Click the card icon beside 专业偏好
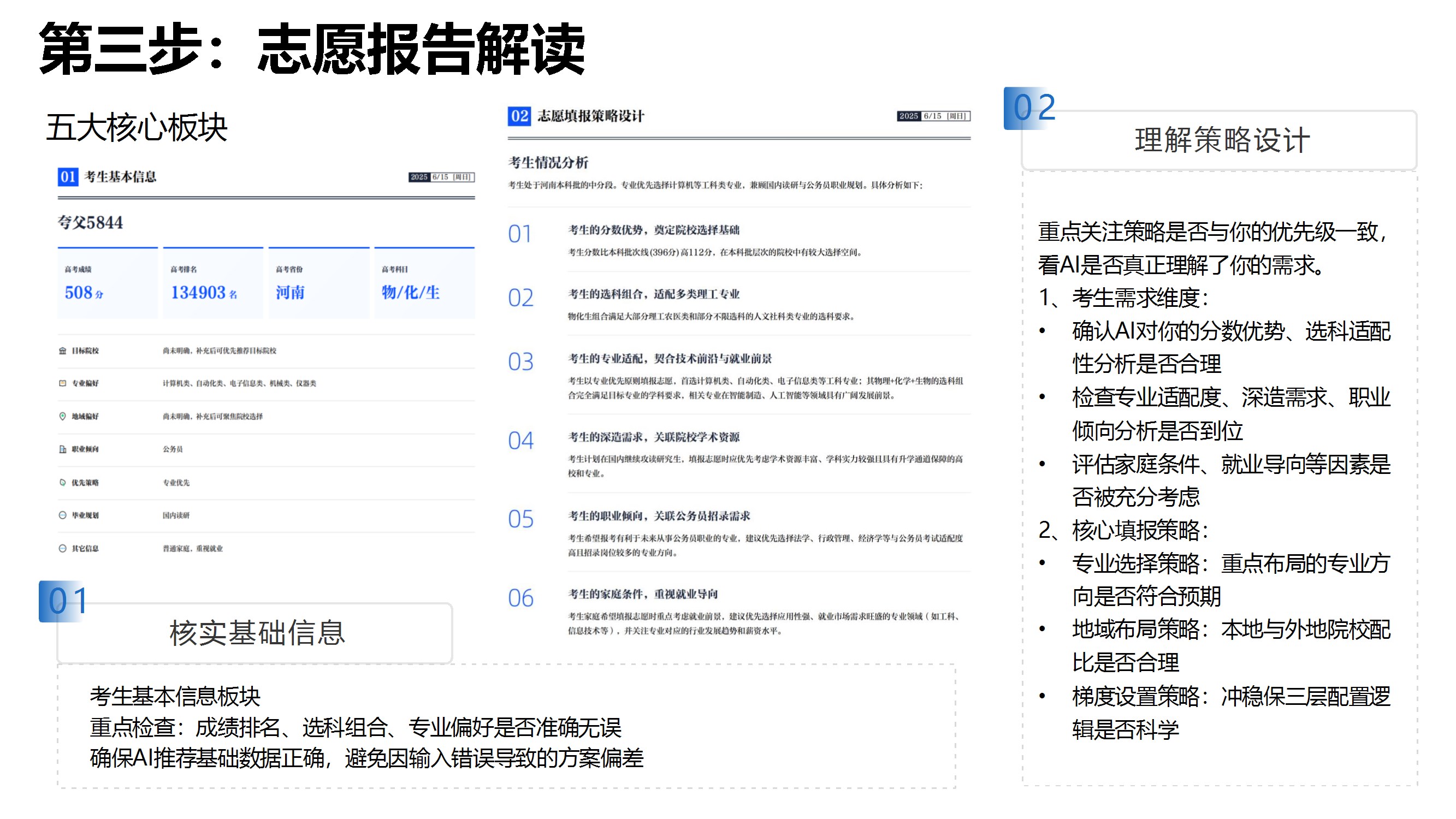The width and height of the screenshot is (1456, 819). [x=62, y=384]
